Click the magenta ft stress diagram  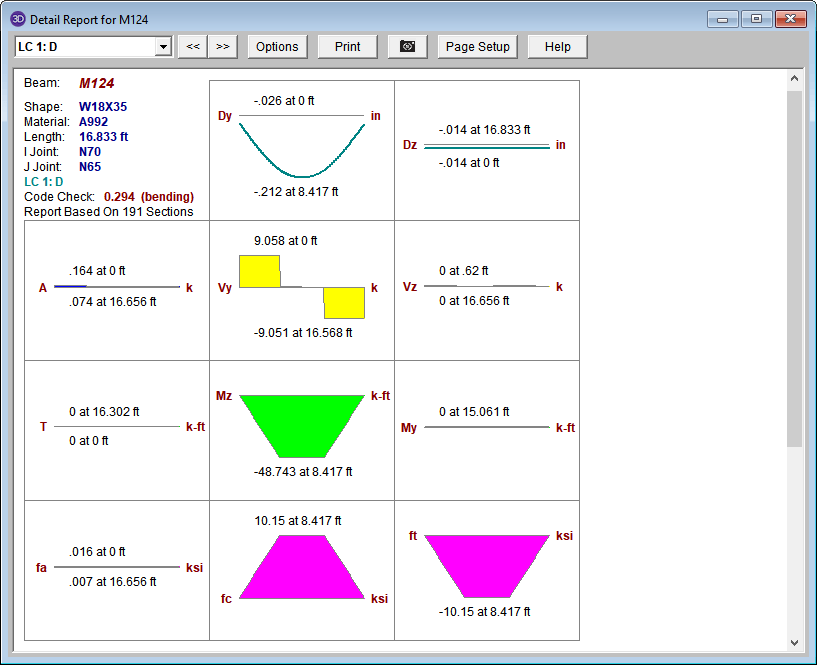pyautogui.click(x=487, y=565)
